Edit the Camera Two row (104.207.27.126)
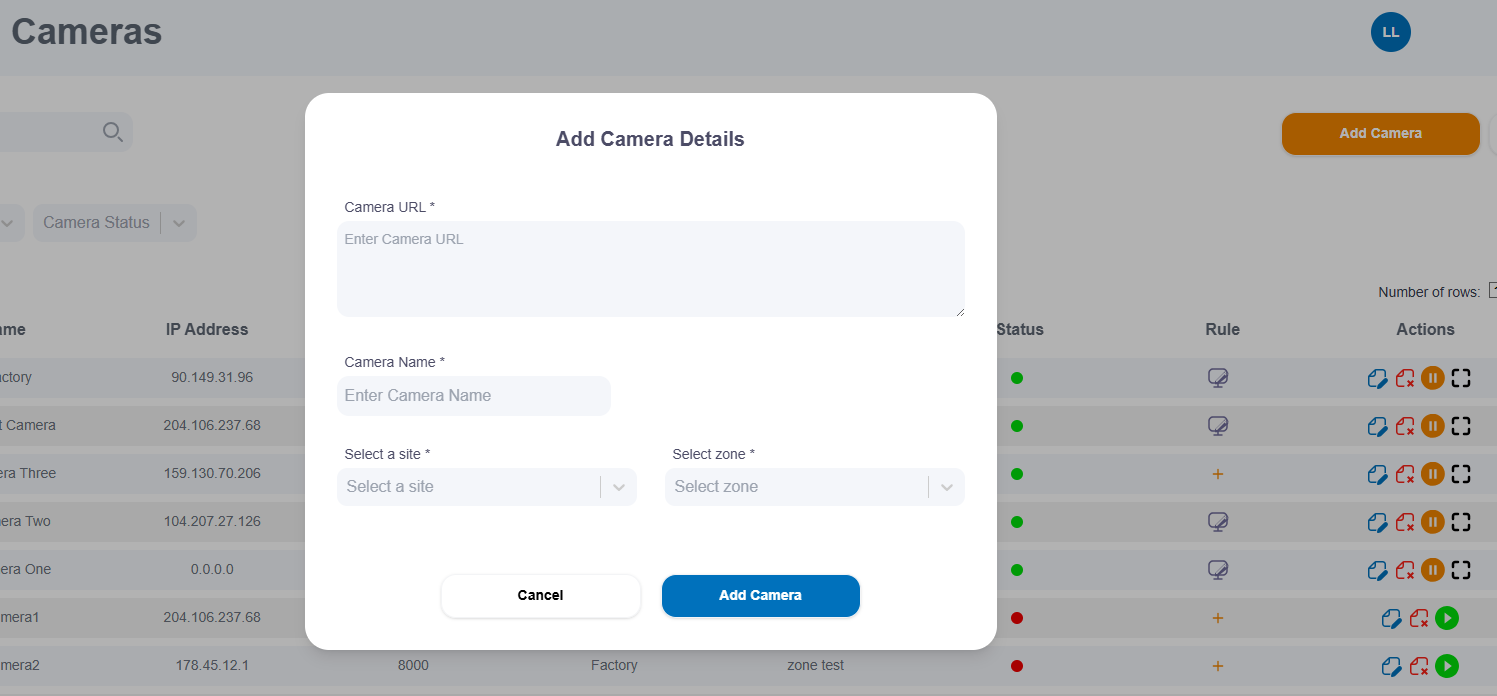This screenshot has width=1497, height=696. click(x=1378, y=522)
